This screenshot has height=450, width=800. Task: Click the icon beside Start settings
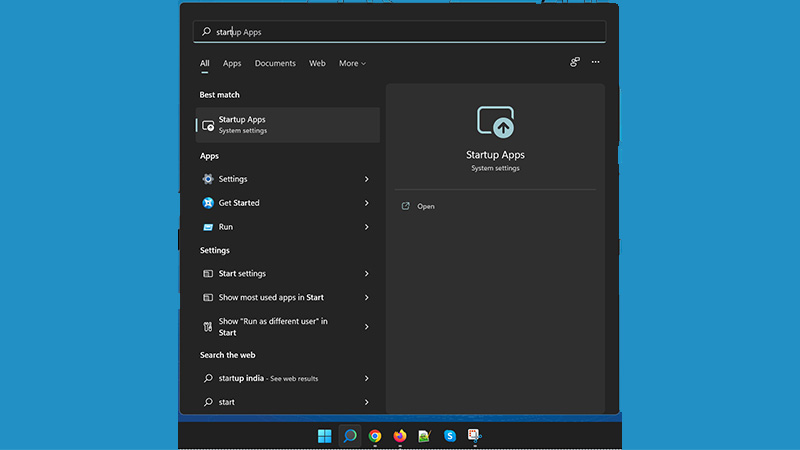pos(208,274)
